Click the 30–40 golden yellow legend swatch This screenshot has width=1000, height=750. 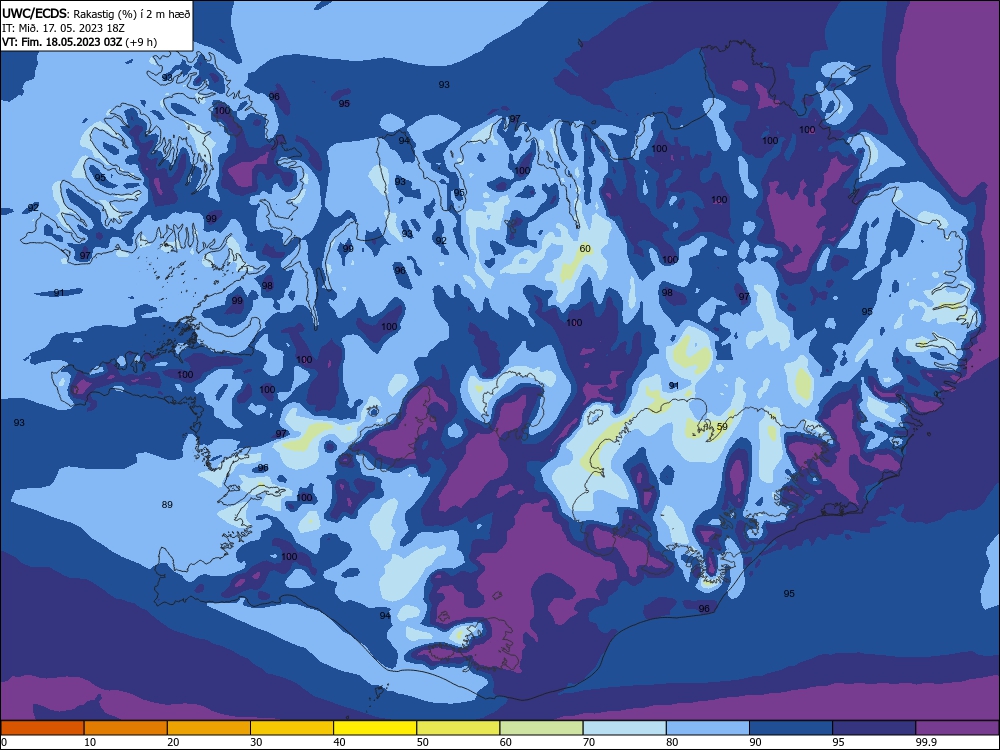(292, 728)
